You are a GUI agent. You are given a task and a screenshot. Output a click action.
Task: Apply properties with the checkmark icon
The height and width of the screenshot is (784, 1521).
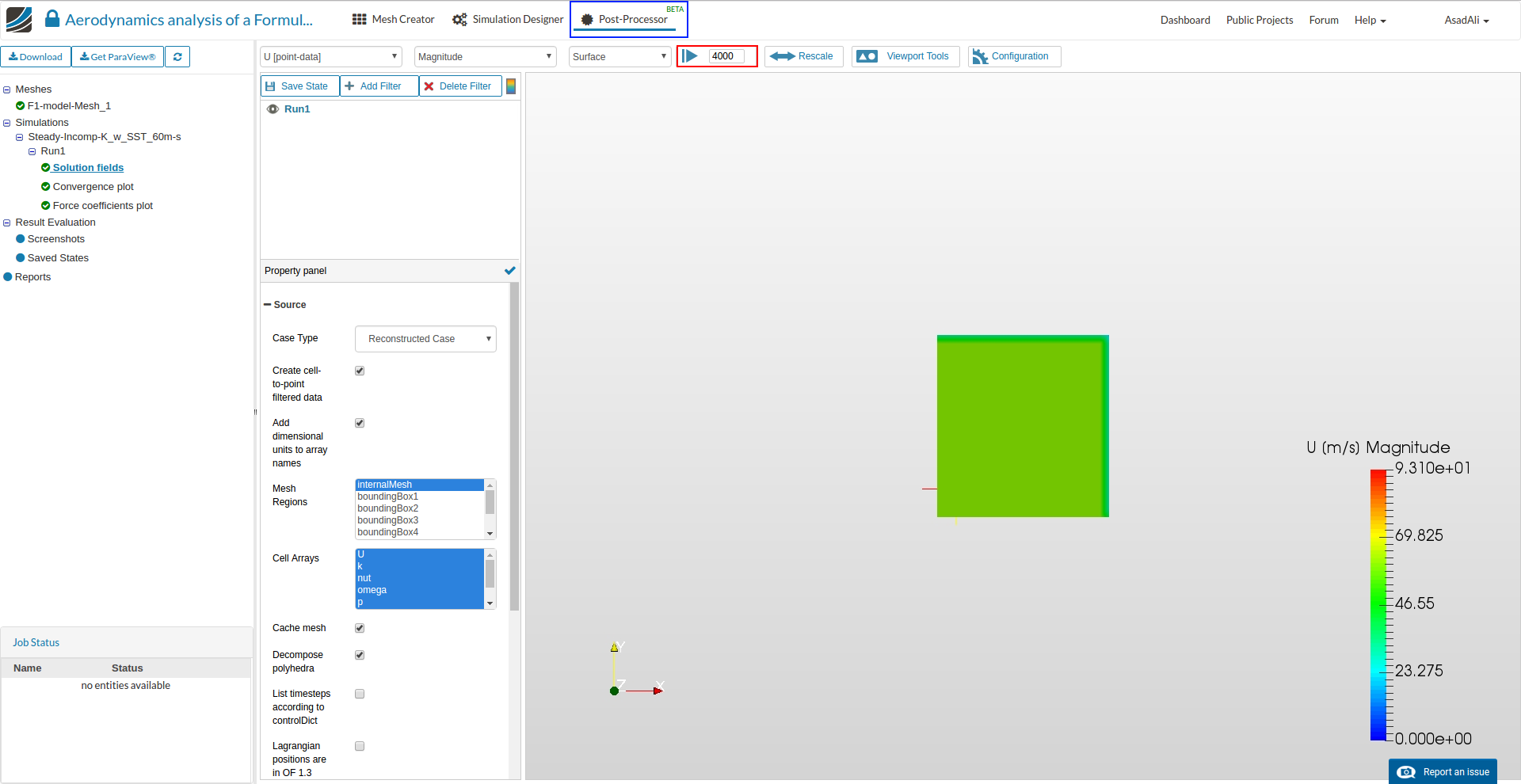tap(510, 271)
